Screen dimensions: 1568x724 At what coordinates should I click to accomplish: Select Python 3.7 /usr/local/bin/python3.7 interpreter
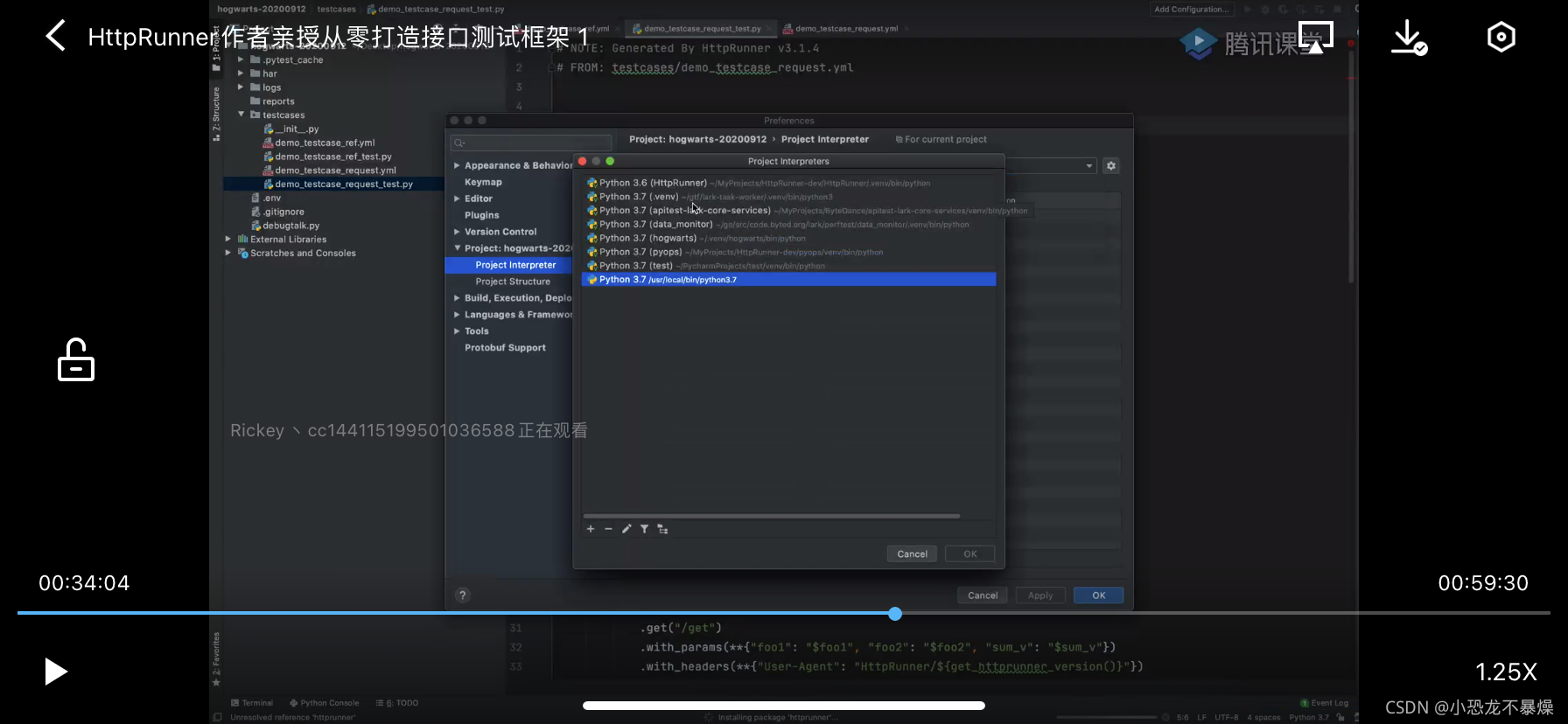pyautogui.click(x=788, y=280)
